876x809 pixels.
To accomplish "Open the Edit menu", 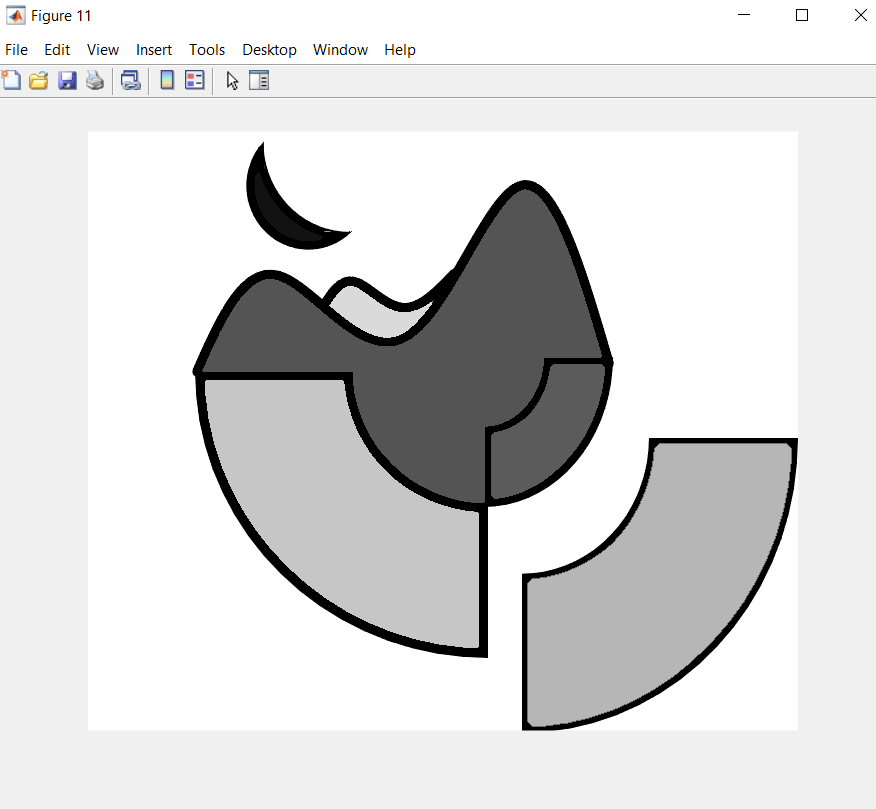I will (56, 49).
